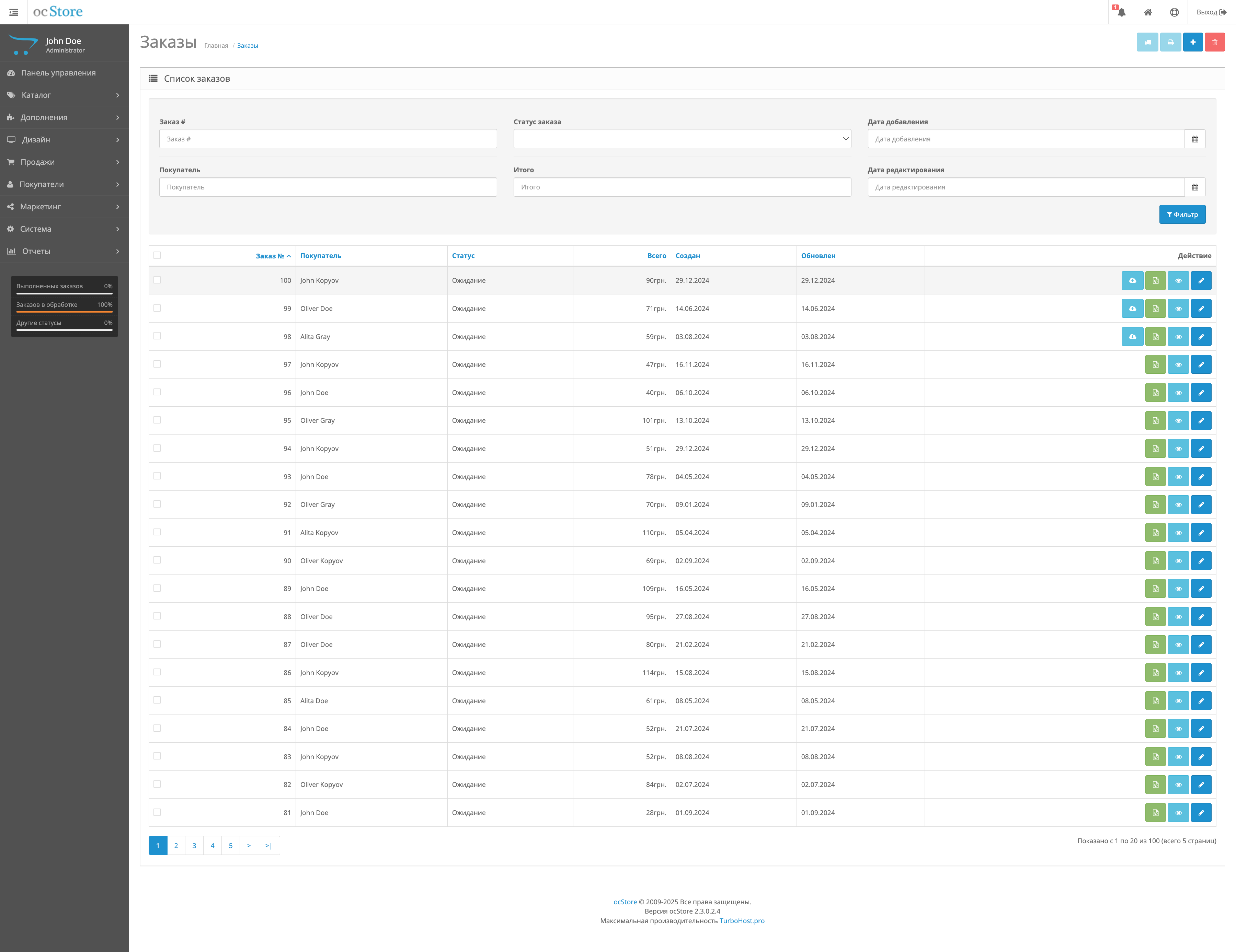
Task: Check the checkbox for order 98
Action: click(x=157, y=336)
